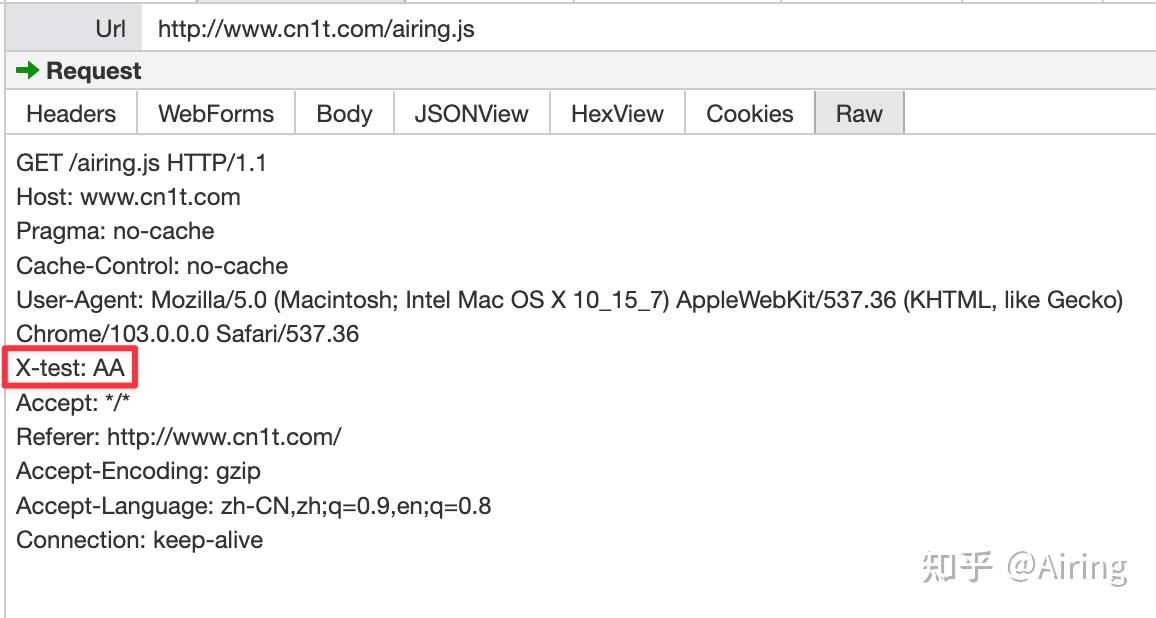Click the highlighted X-test: AA header line

click(71, 368)
